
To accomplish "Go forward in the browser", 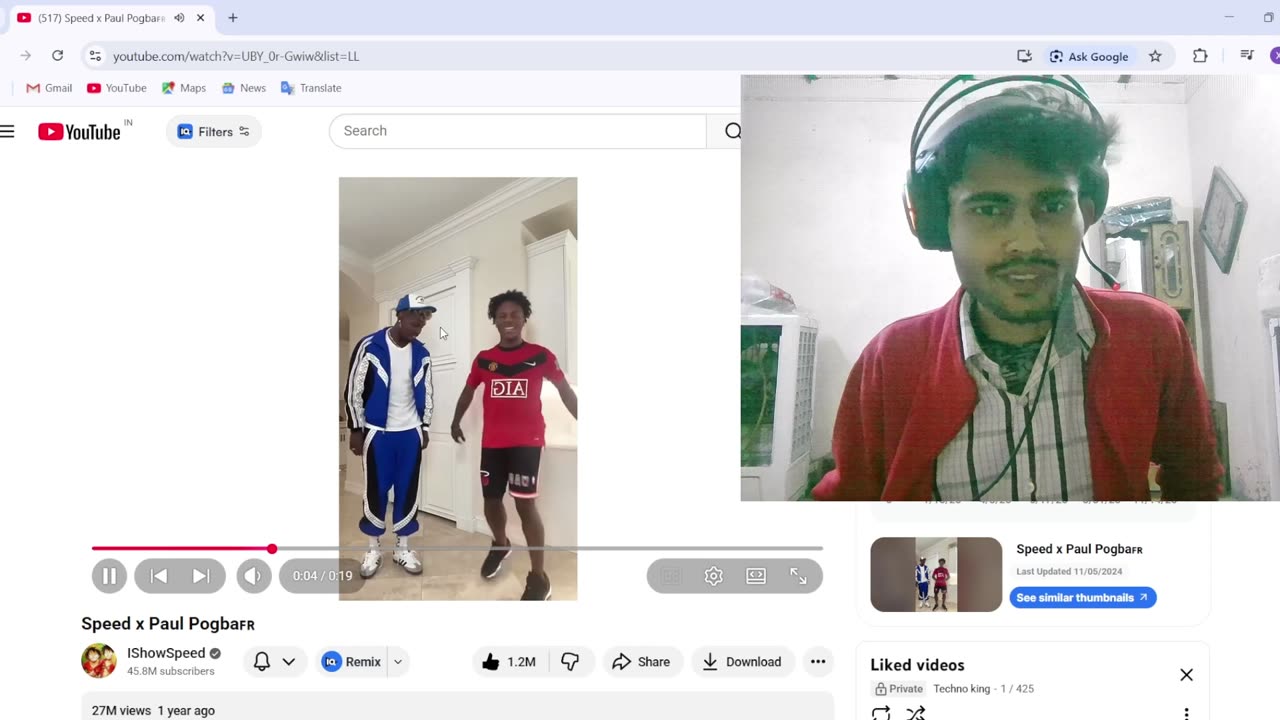I will coord(25,56).
